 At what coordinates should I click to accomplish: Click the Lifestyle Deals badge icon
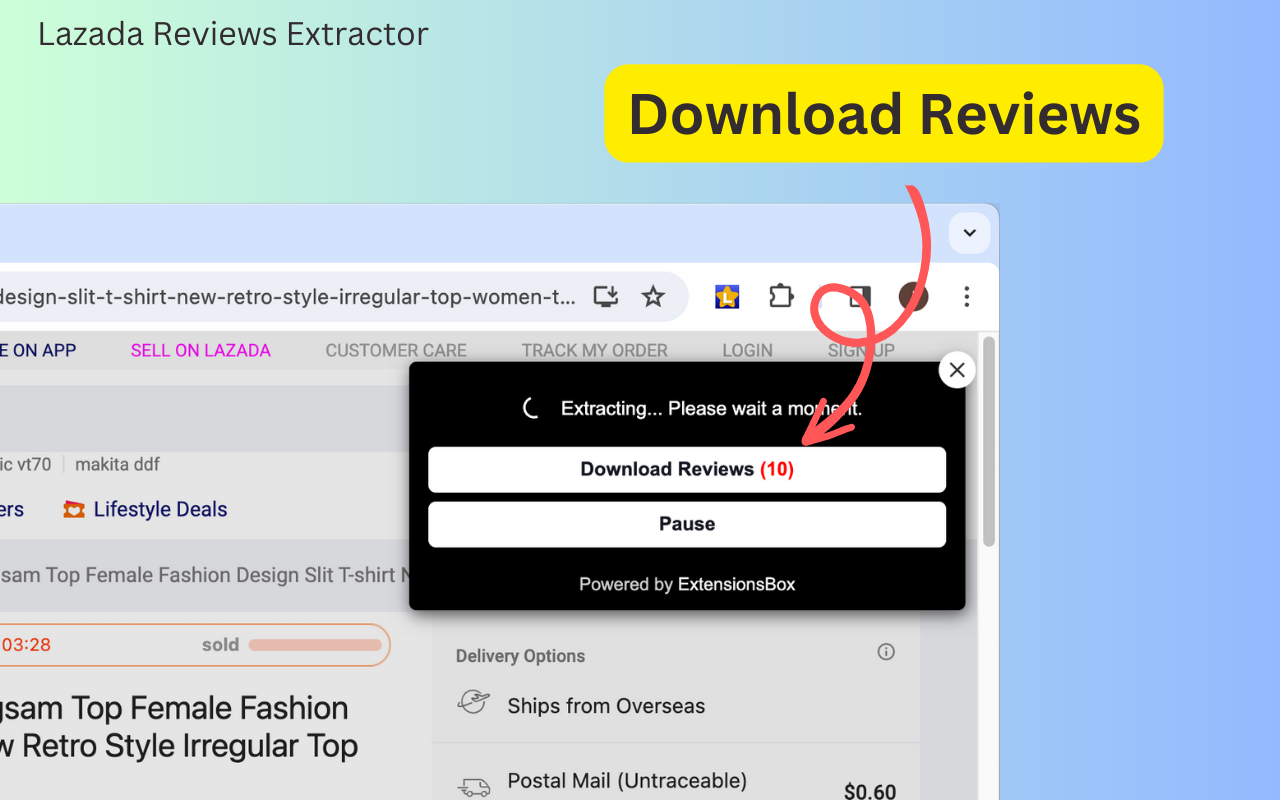pyautogui.click(x=74, y=509)
